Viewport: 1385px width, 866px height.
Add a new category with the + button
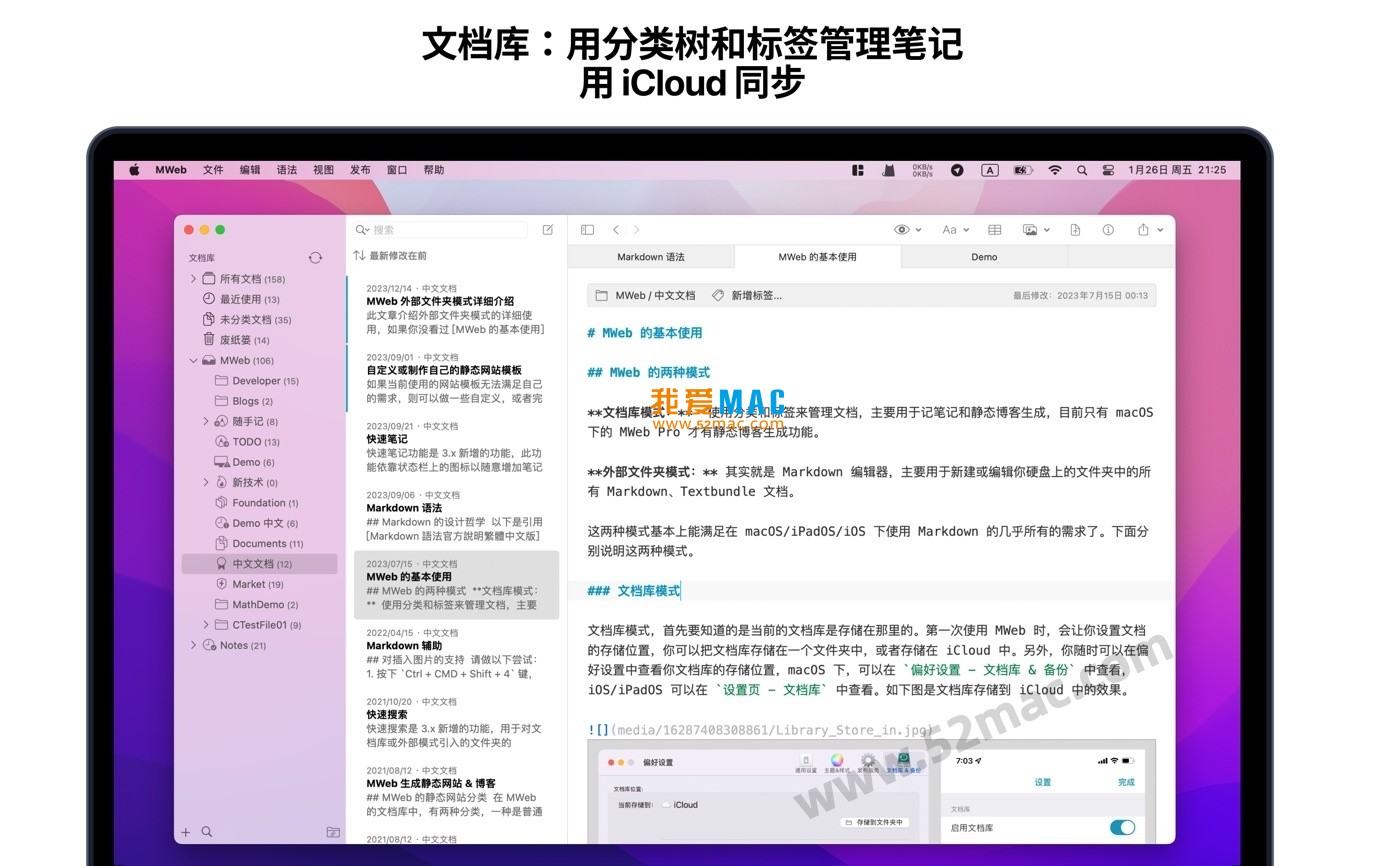coord(185,831)
